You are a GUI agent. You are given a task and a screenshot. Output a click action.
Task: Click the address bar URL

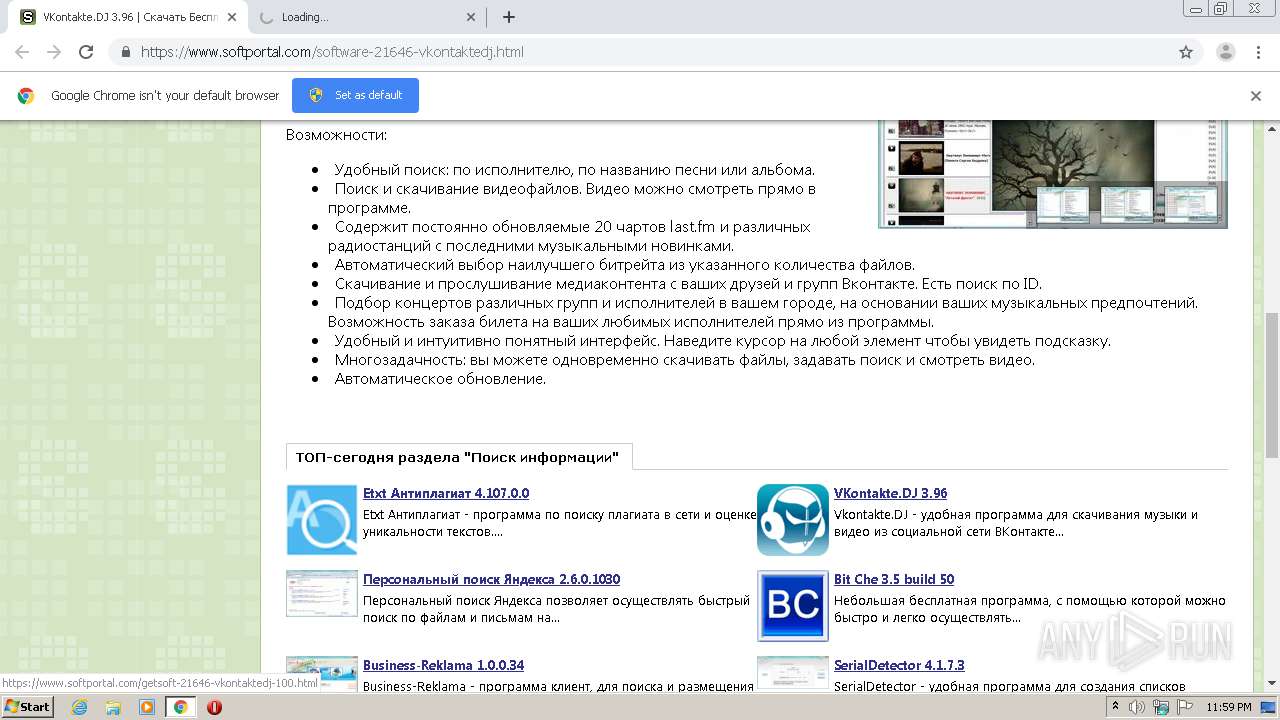(332, 52)
